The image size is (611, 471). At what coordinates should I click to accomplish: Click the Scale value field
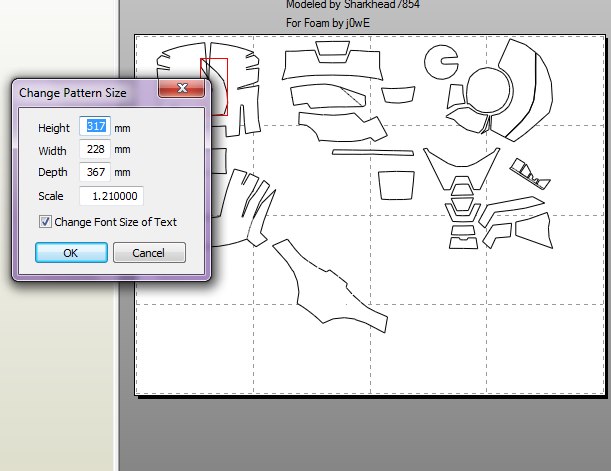tap(111, 196)
